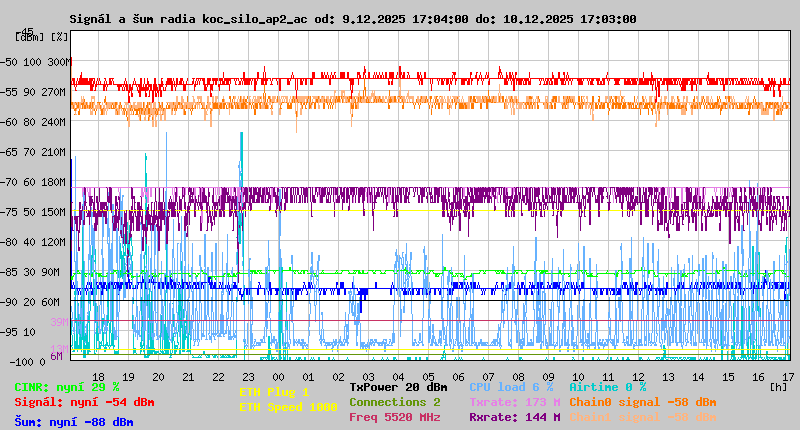Click the '180M' y-axis label
Screen dimensions: 800x430
[53, 182]
